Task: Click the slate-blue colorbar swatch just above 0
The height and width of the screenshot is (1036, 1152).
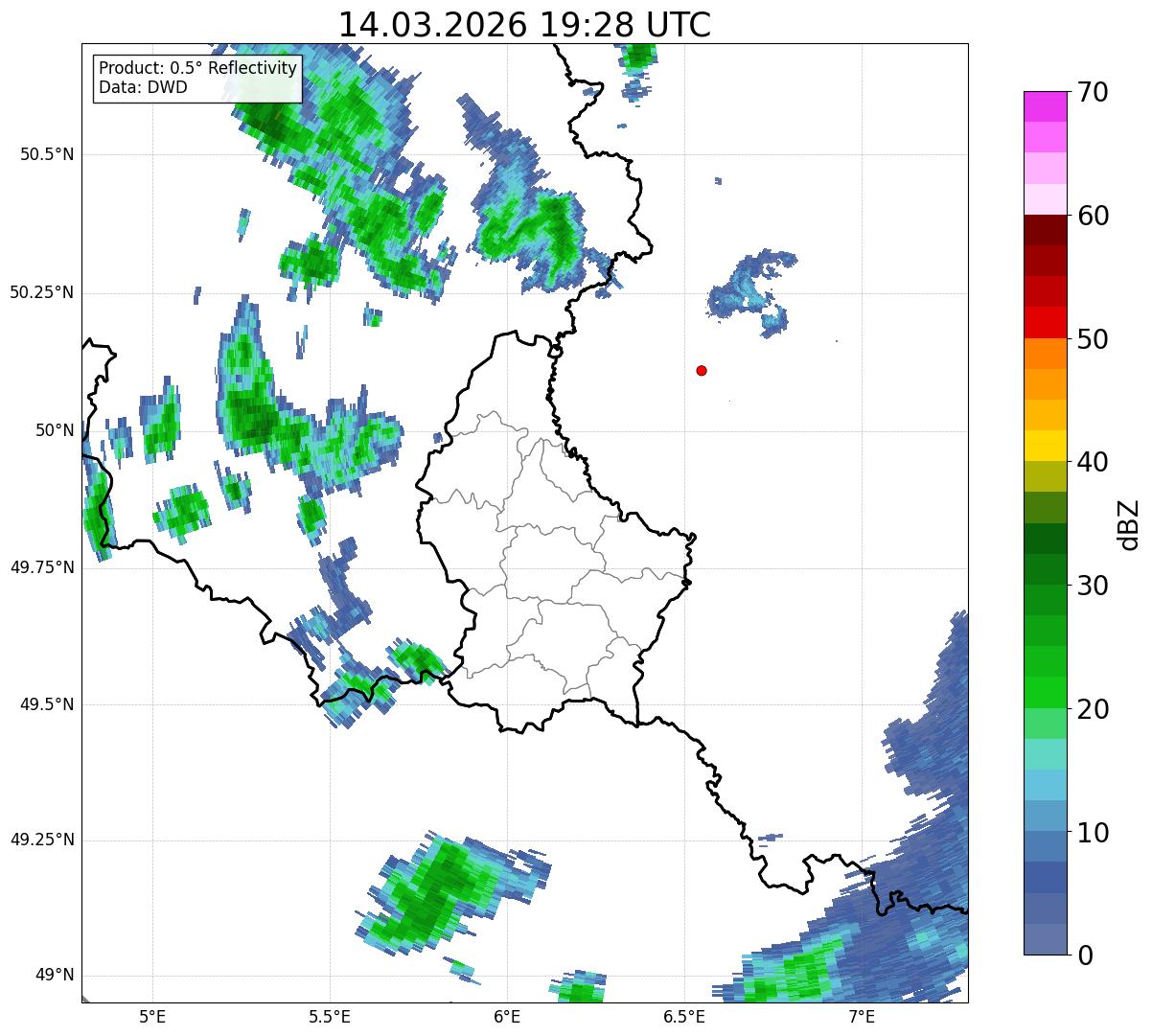Action: coord(1045,939)
